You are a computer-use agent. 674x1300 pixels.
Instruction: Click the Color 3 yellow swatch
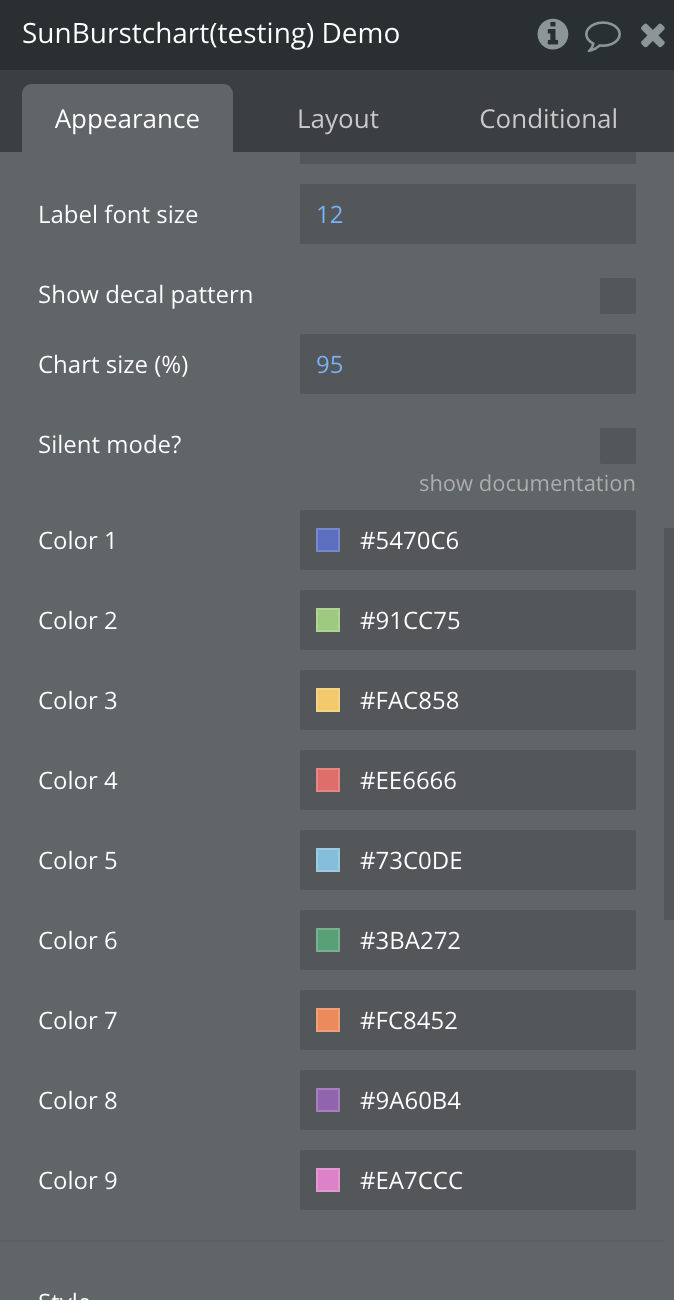pos(328,701)
